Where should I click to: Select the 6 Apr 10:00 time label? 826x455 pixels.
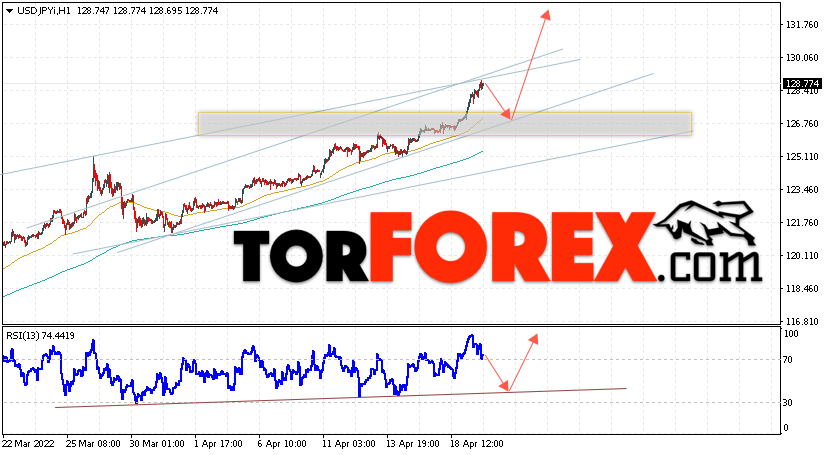point(282,444)
